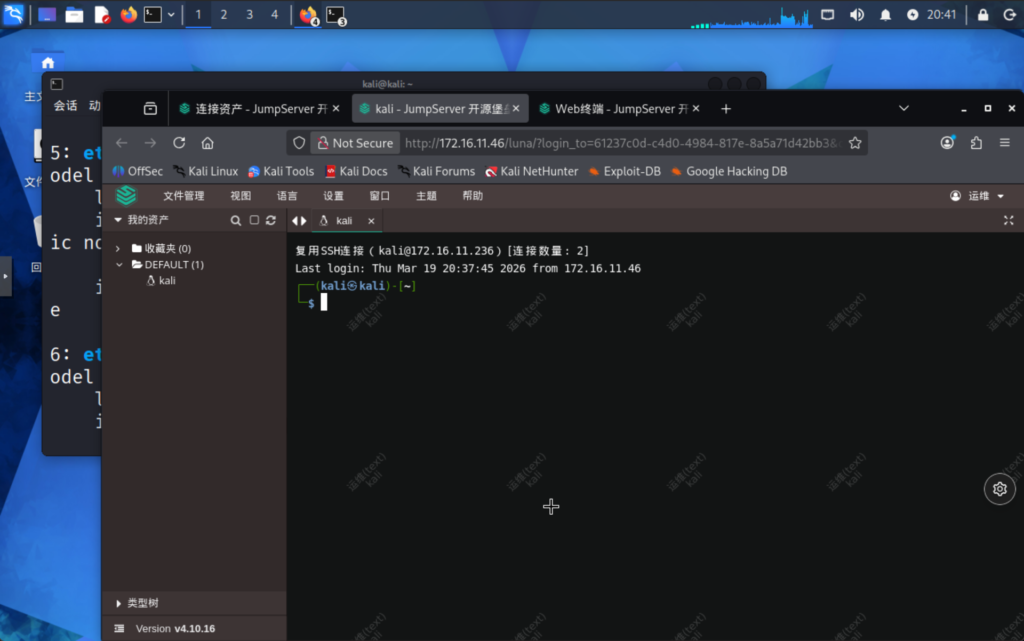Switch to workspace 3 in the panel
The image size is (1024, 641).
[x=249, y=15]
